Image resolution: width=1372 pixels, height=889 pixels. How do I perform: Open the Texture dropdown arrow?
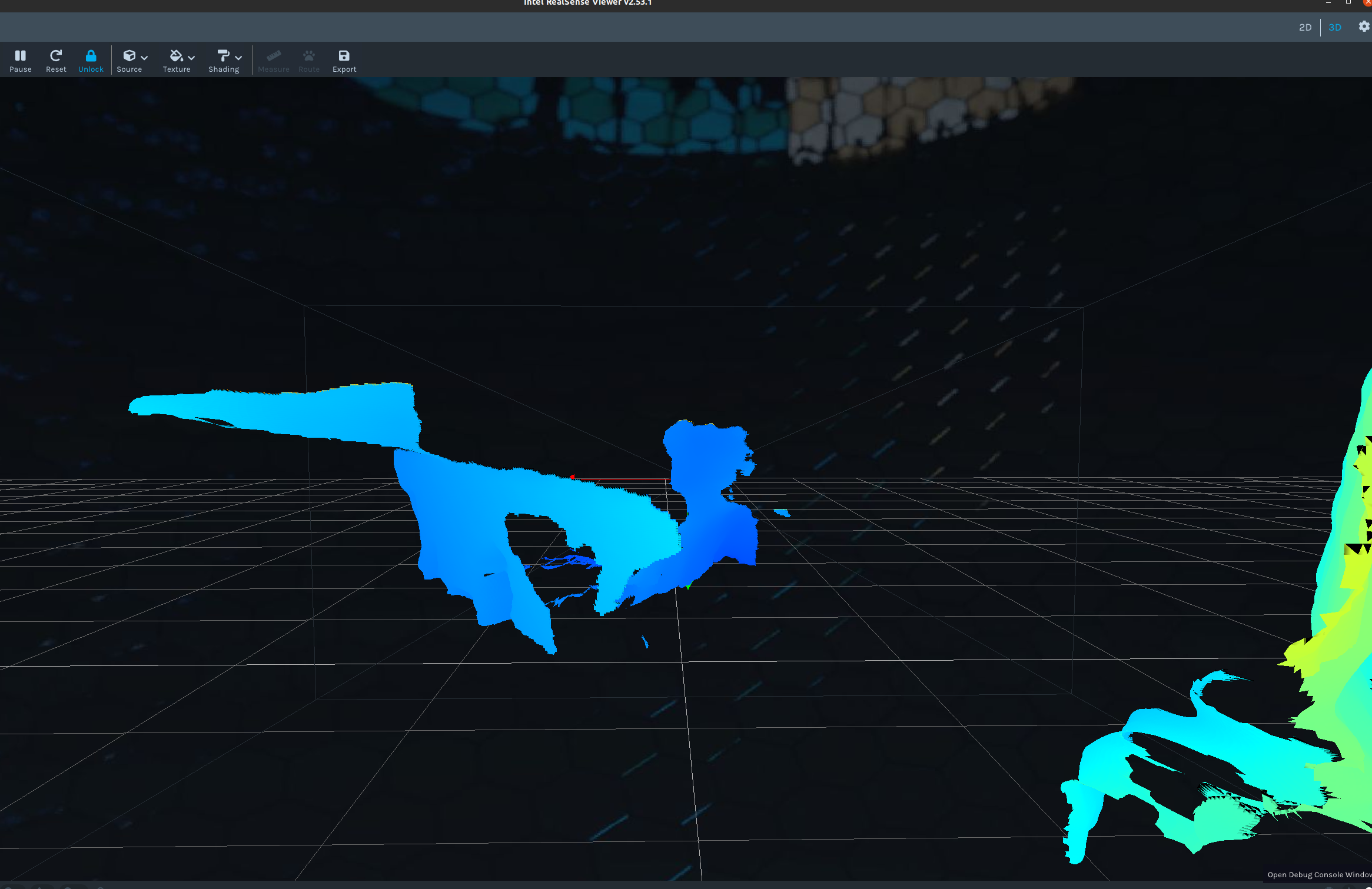pos(191,58)
